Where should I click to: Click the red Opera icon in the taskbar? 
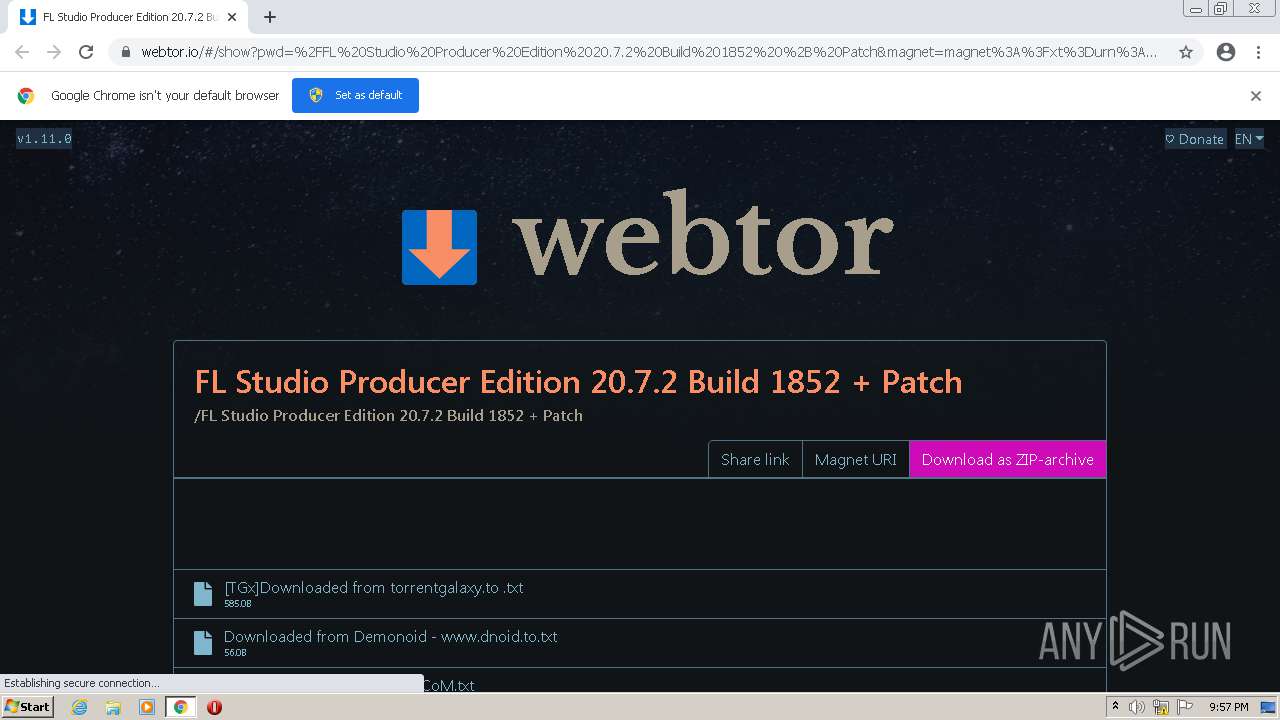[x=214, y=707]
